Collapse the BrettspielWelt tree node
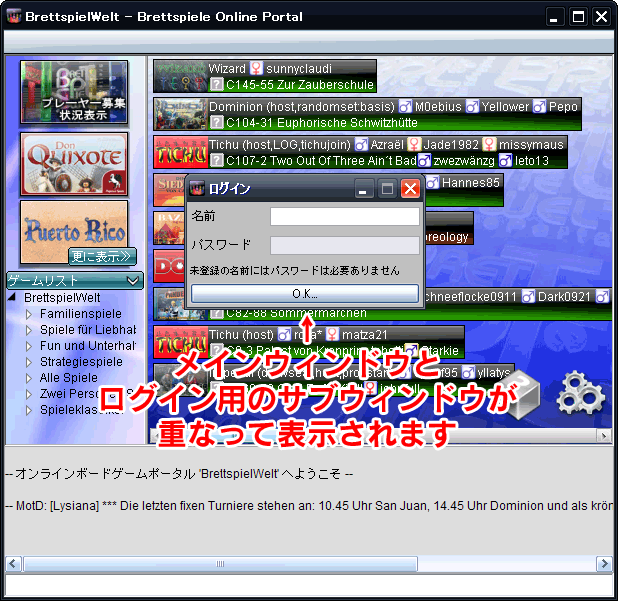The width and height of the screenshot is (618, 601). [12, 297]
